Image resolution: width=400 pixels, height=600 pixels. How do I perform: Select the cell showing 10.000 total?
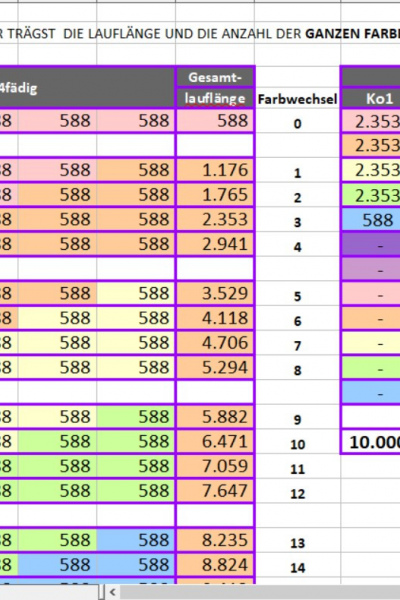pos(371,442)
